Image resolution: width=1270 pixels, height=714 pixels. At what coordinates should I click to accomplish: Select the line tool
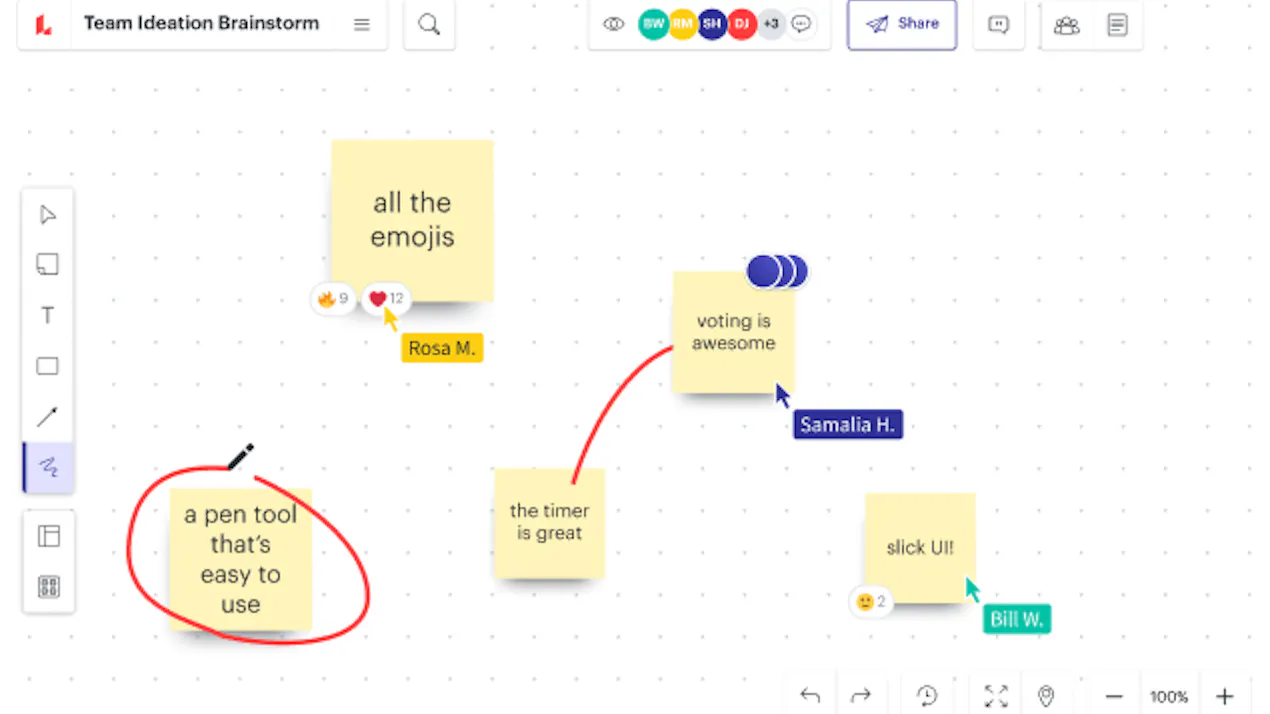pyautogui.click(x=48, y=416)
